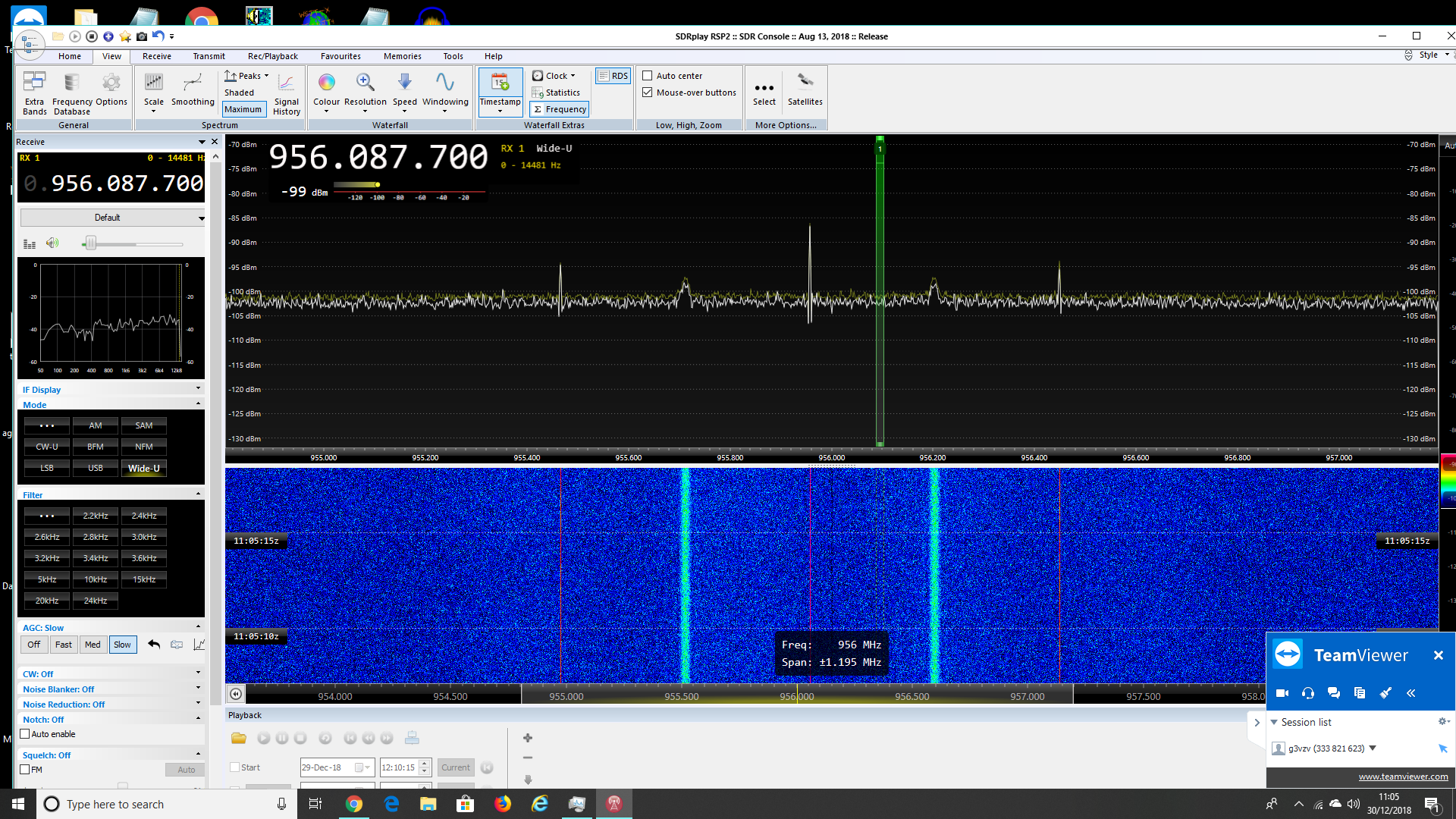Open Peaks dropdown

click(x=246, y=76)
